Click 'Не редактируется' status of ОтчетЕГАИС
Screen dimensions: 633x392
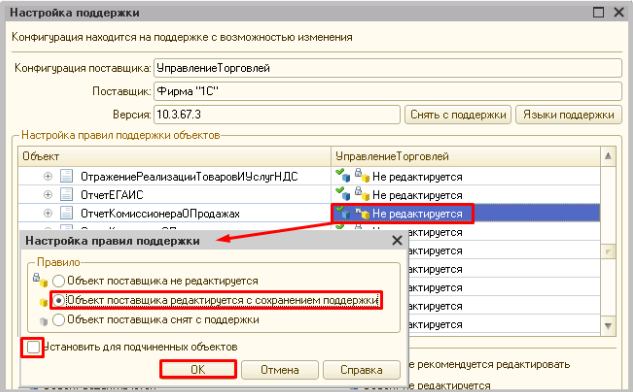tap(417, 195)
